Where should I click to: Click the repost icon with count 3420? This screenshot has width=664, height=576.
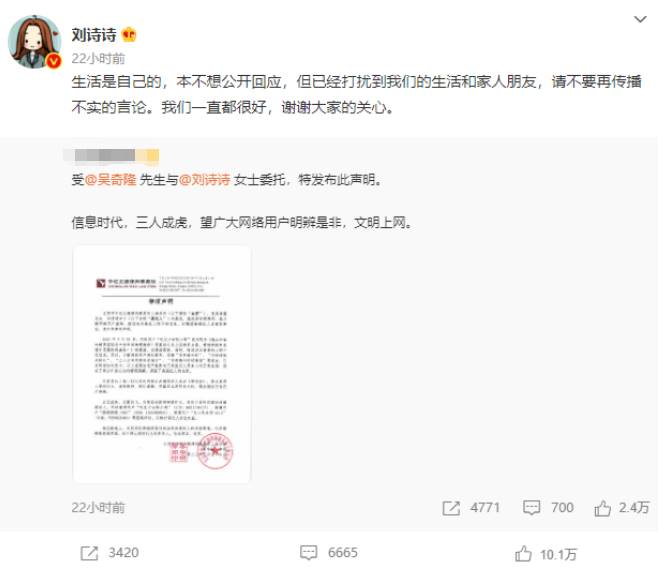point(89,553)
